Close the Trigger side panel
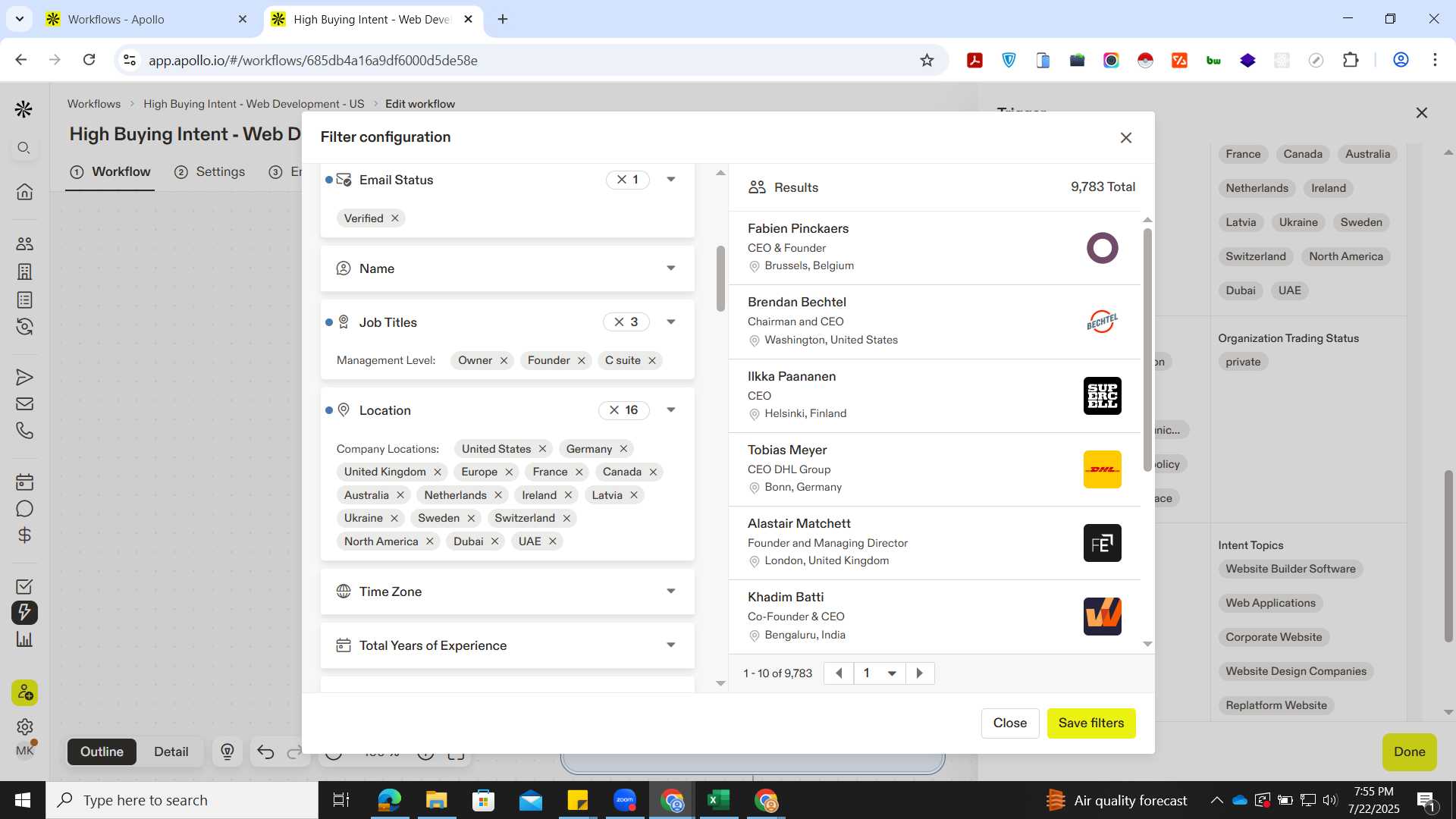 [x=1422, y=112]
